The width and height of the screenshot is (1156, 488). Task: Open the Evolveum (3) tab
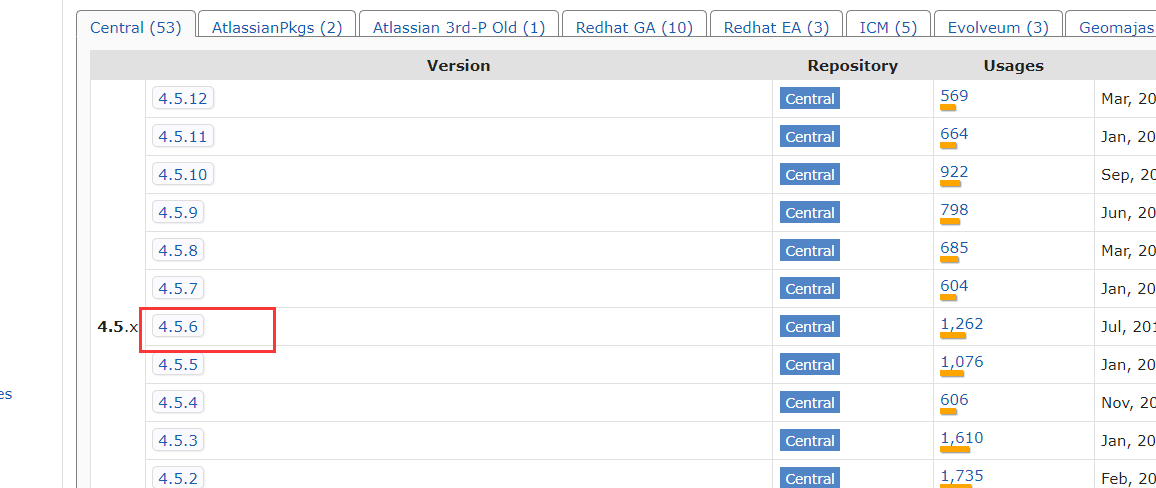998,27
